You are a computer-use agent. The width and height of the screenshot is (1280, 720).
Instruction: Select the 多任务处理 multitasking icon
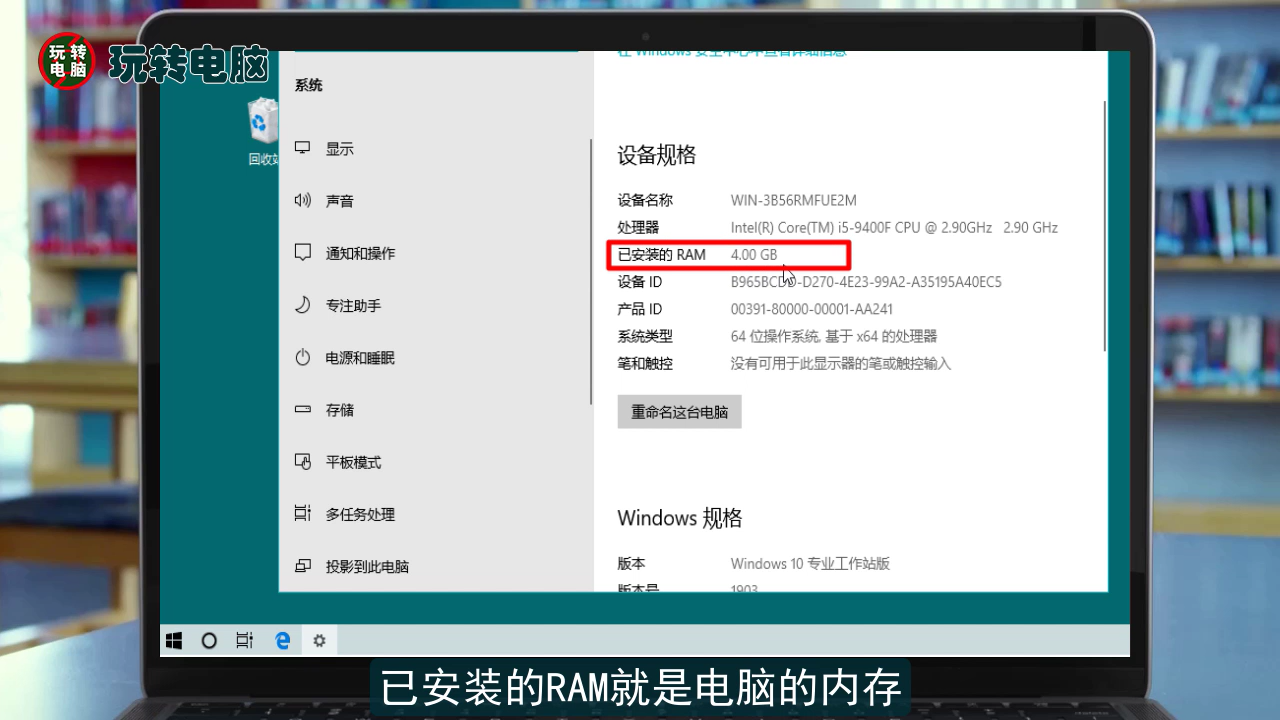coord(303,513)
